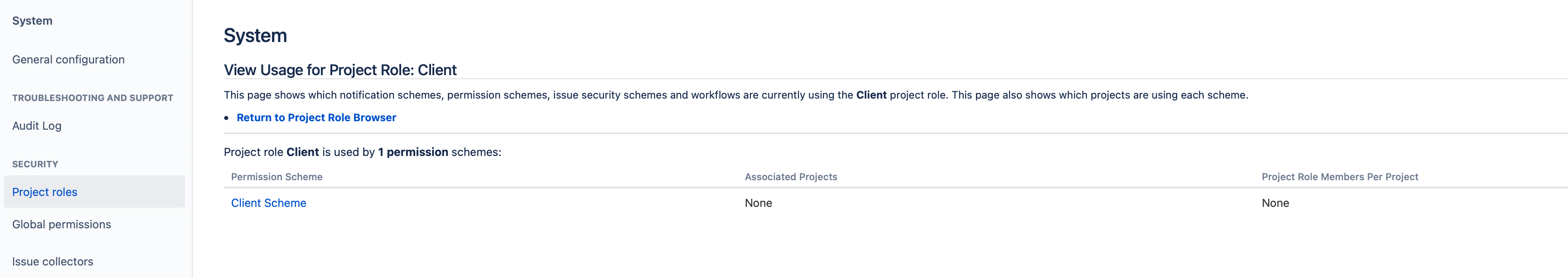Open the Client Scheme permission scheme
Viewport: 1568px width, 278px height.
[269, 203]
